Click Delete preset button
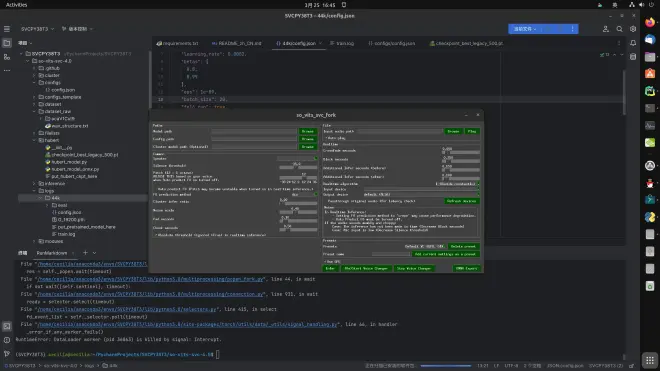 tap(463, 246)
